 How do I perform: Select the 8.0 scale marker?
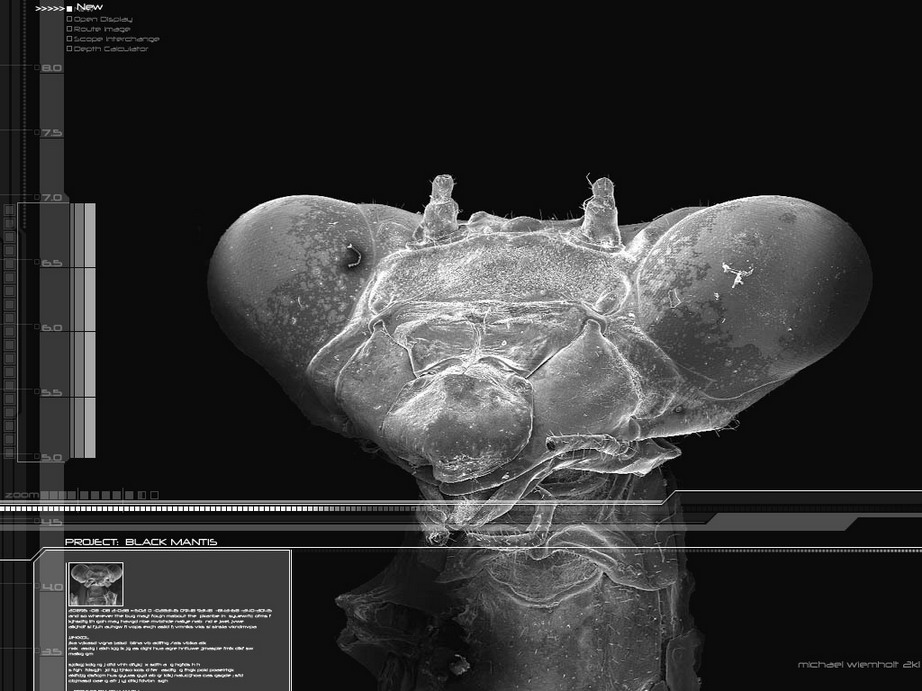pos(52,68)
